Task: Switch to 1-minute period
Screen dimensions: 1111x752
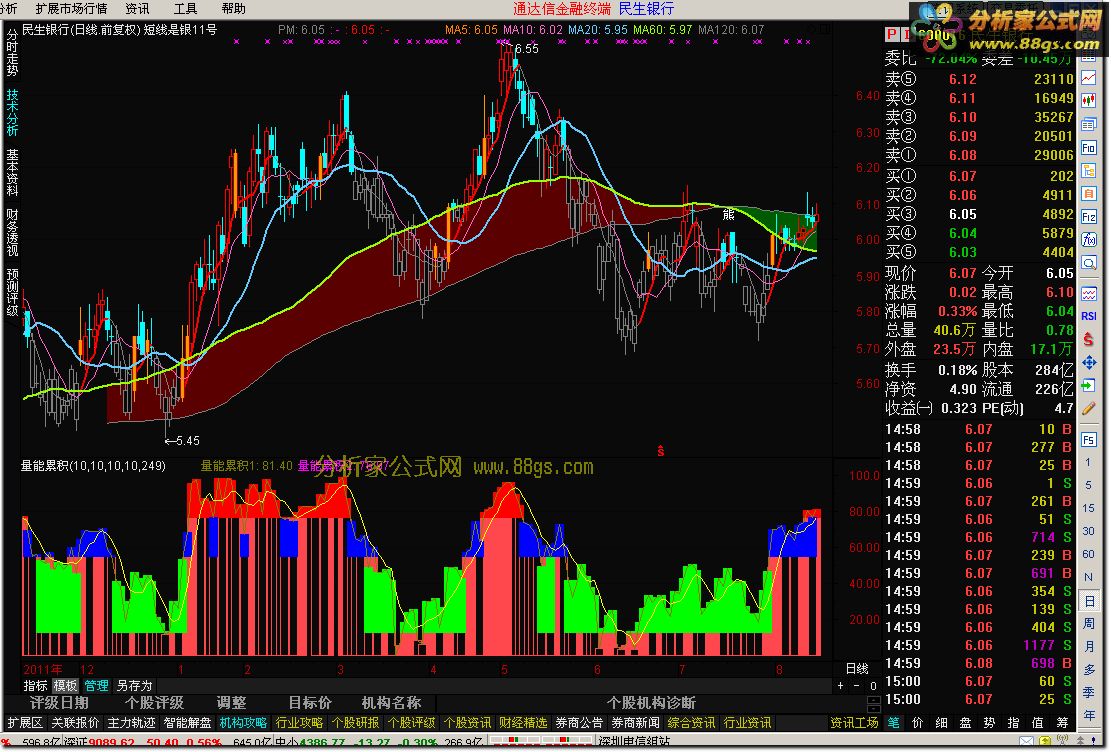Action: click(1088, 462)
